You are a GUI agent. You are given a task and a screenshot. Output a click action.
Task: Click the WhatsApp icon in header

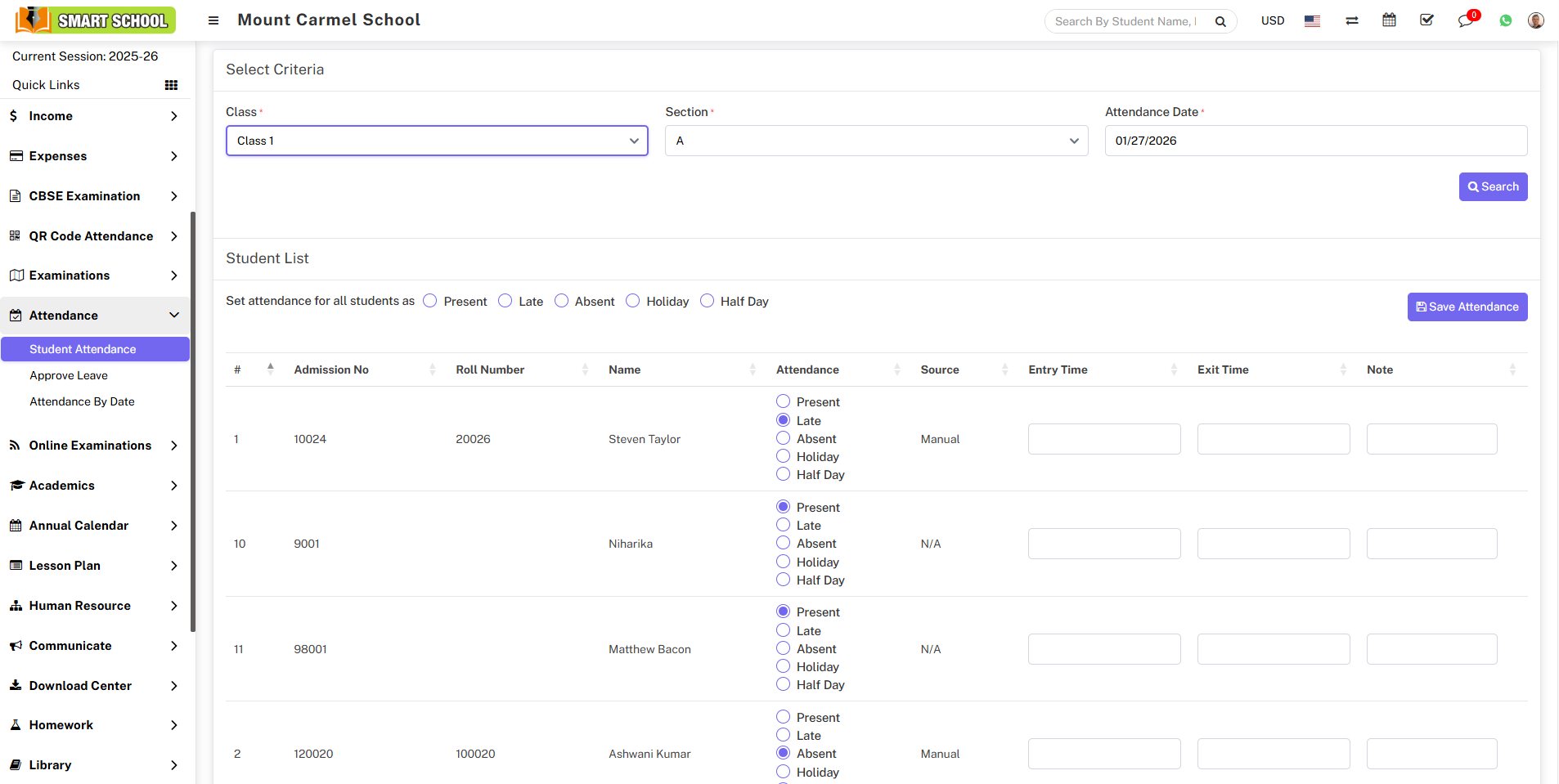1505,20
